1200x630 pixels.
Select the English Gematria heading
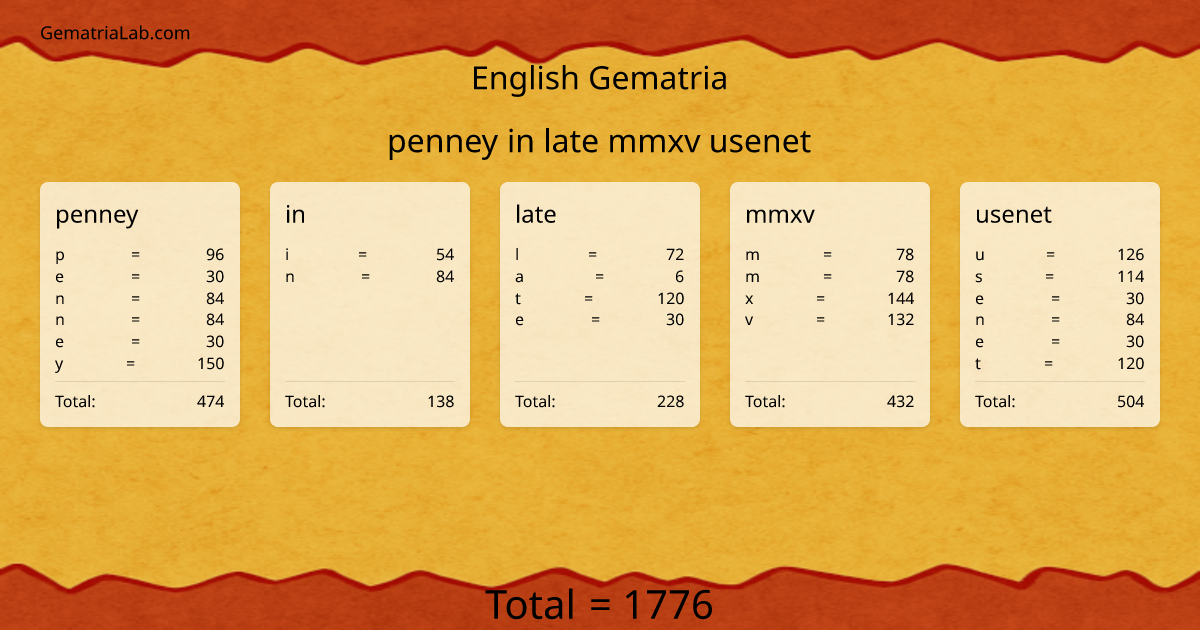(599, 78)
